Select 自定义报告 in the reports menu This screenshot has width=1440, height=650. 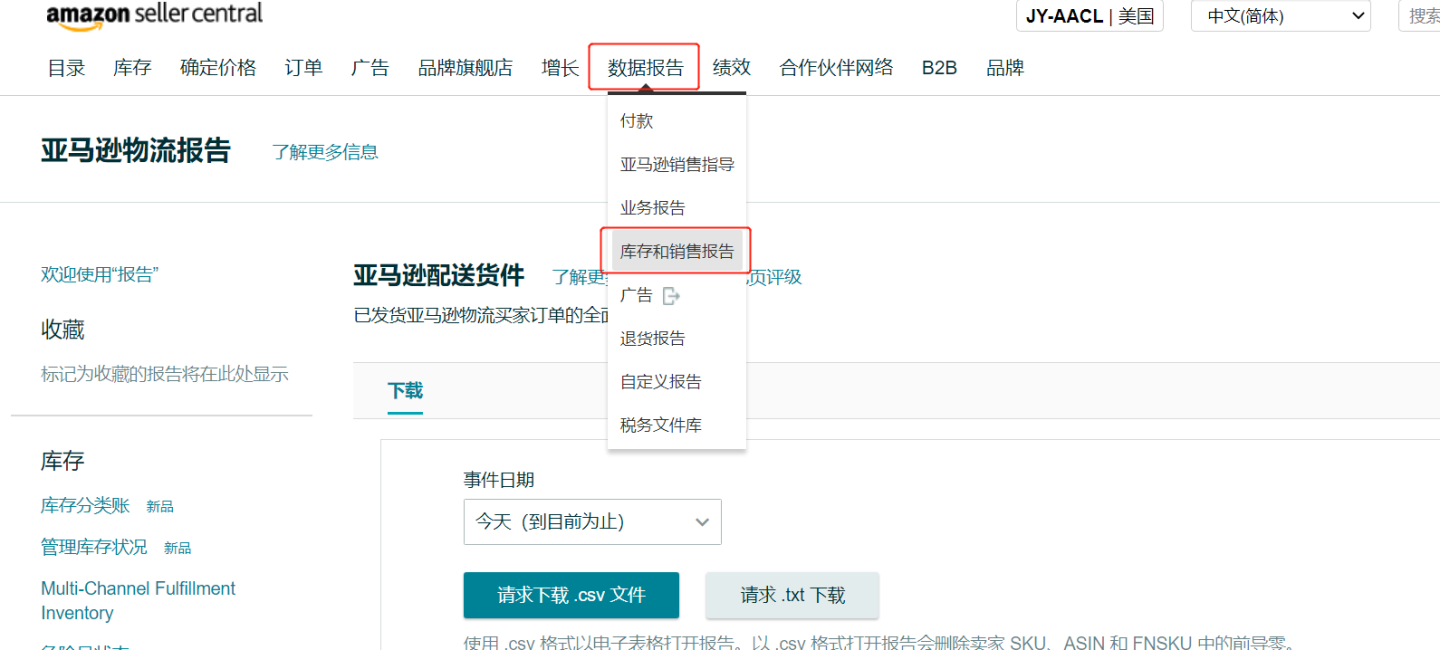pos(662,381)
